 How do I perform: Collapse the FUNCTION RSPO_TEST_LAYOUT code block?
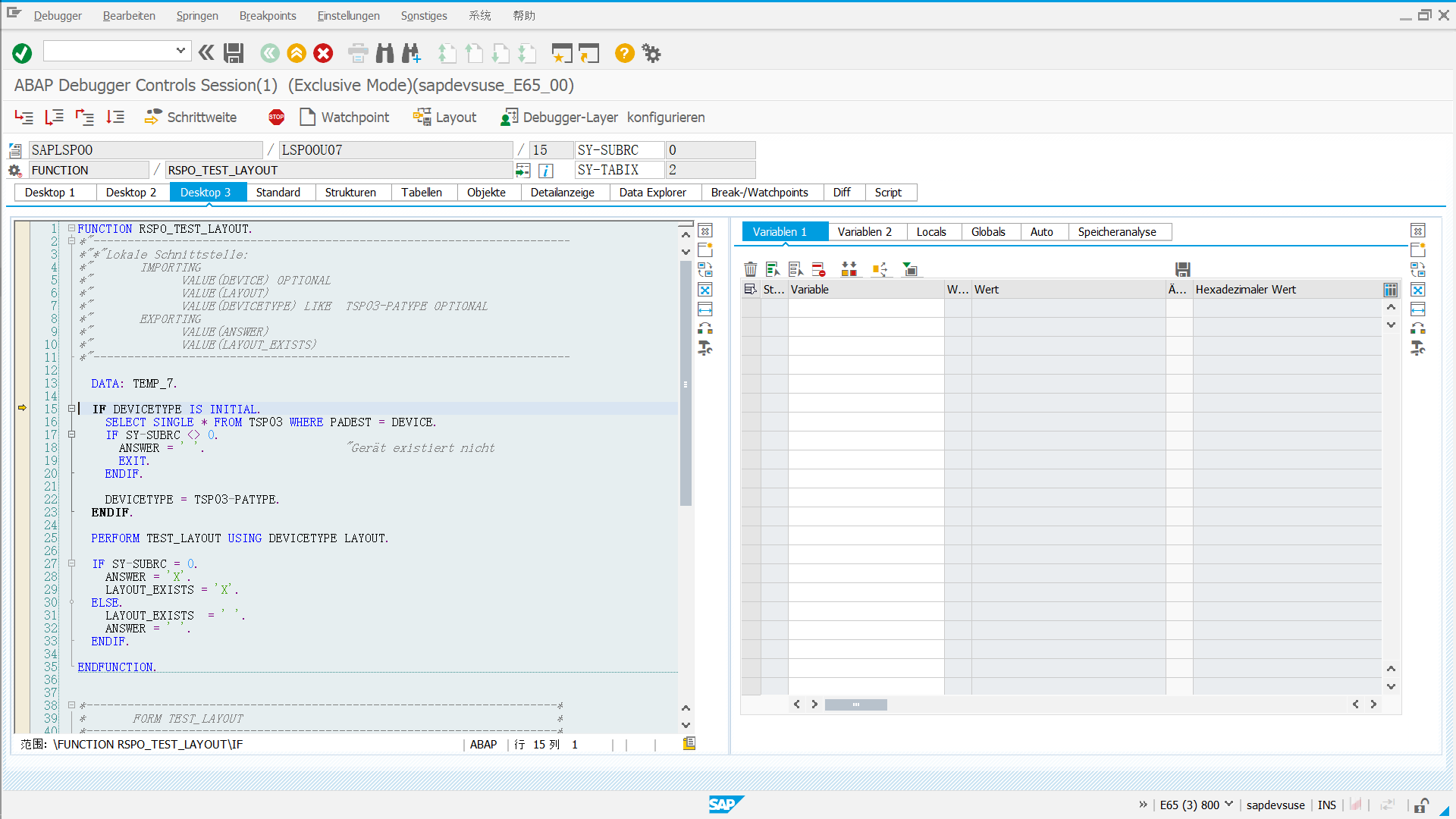click(x=71, y=227)
